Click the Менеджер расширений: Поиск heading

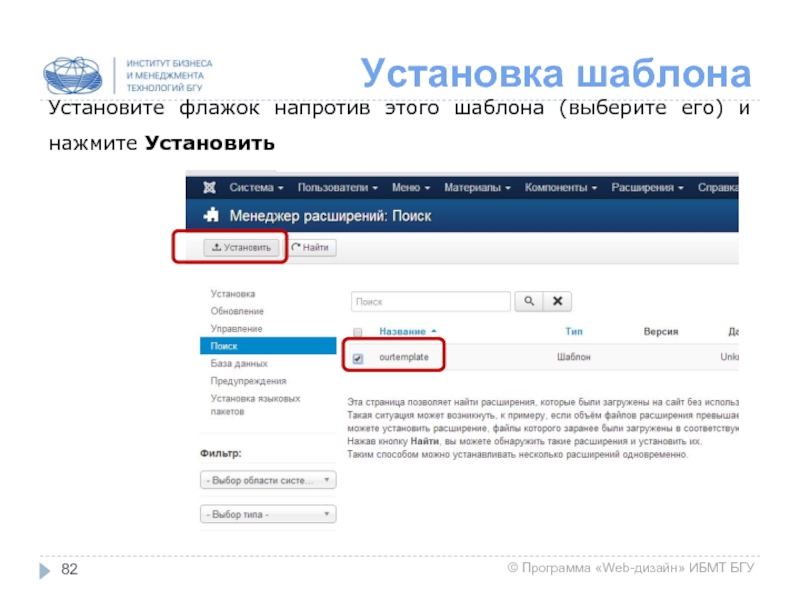pyautogui.click(x=330, y=216)
